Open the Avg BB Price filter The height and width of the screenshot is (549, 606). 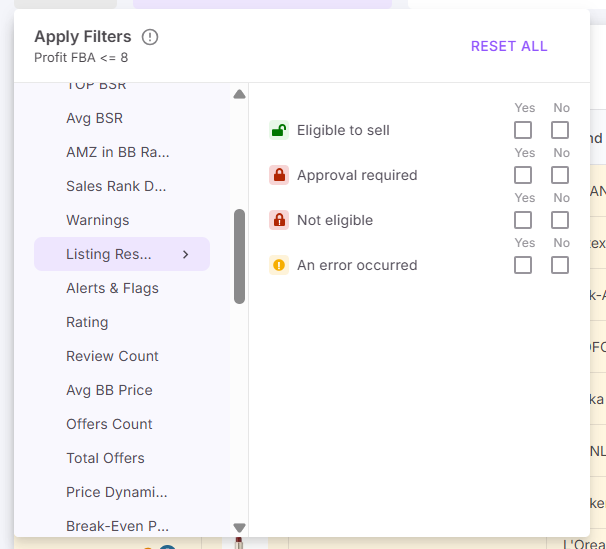click(109, 390)
